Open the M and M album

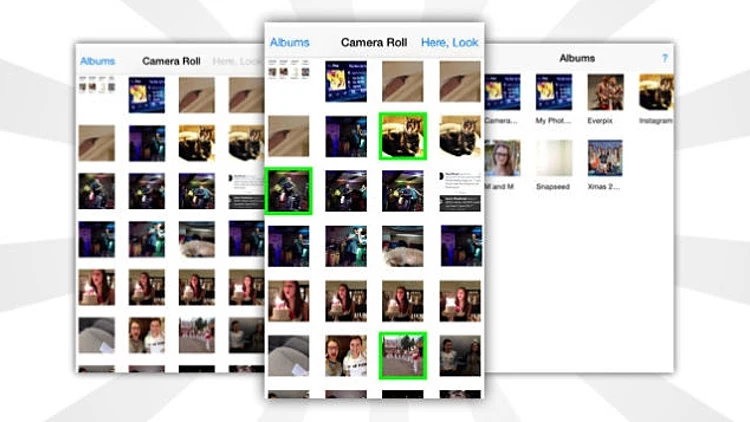point(501,162)
